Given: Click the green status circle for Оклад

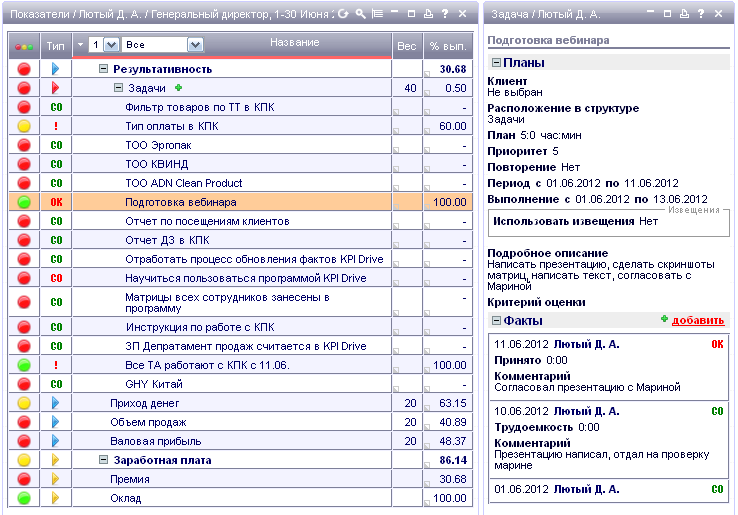Looking at the screenshot, I should [24, 498].
